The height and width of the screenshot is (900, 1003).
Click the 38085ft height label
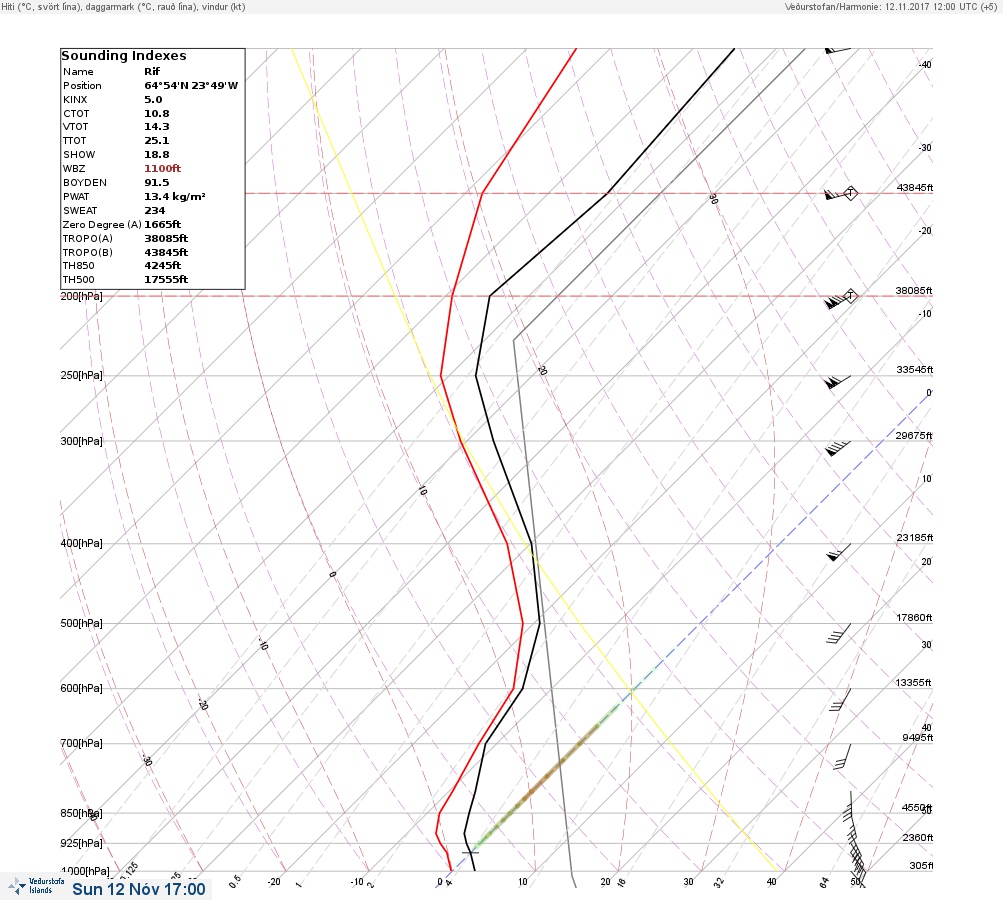(914, 291)
